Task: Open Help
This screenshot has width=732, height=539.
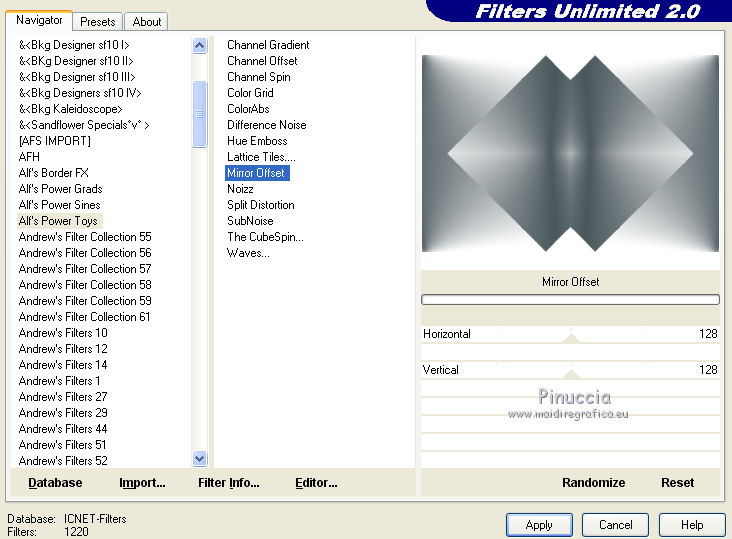Action: [692, 525]
